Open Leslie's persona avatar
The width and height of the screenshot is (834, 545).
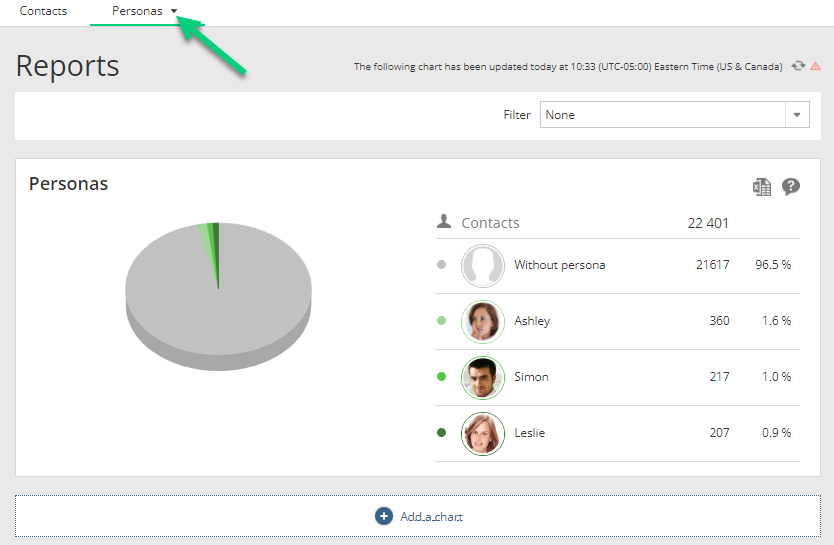[x=482, y=433]
